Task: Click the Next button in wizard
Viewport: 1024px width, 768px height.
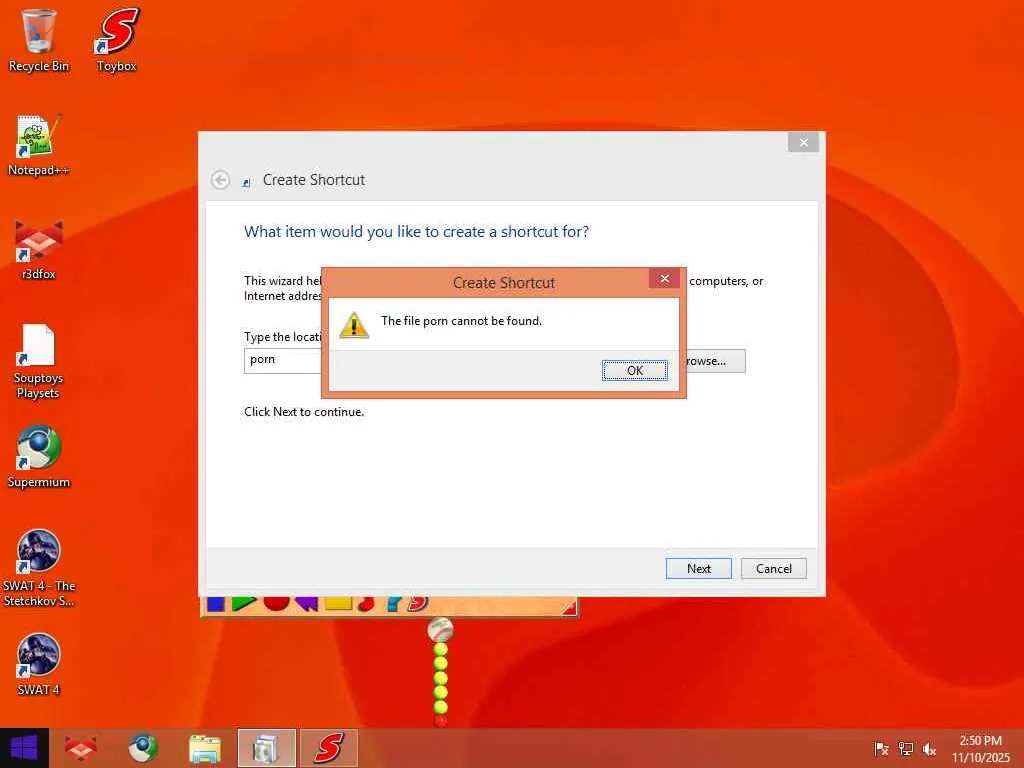Action: click(x=698, y=569)
